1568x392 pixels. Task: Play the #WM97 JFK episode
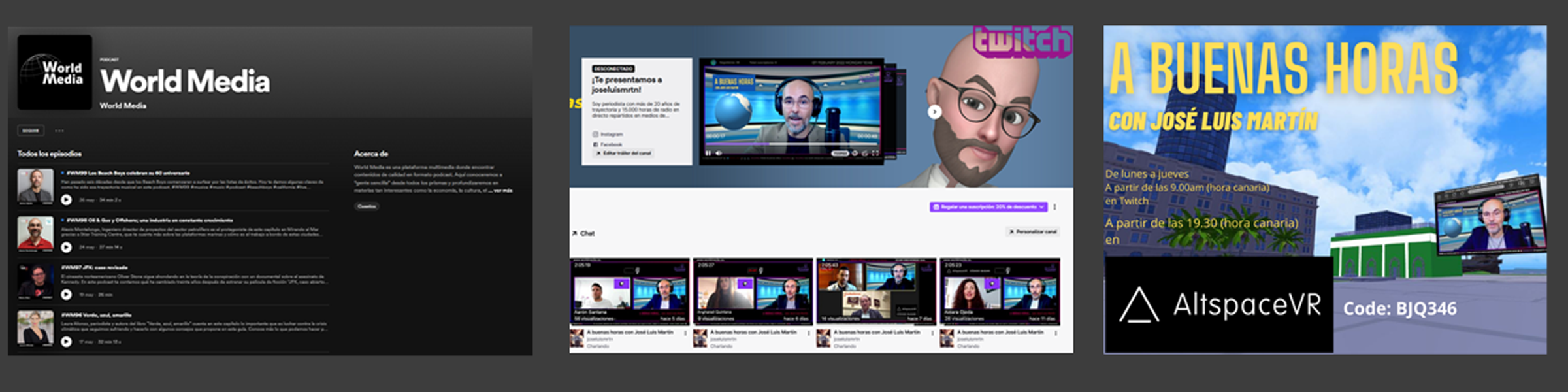click(66, 295)
